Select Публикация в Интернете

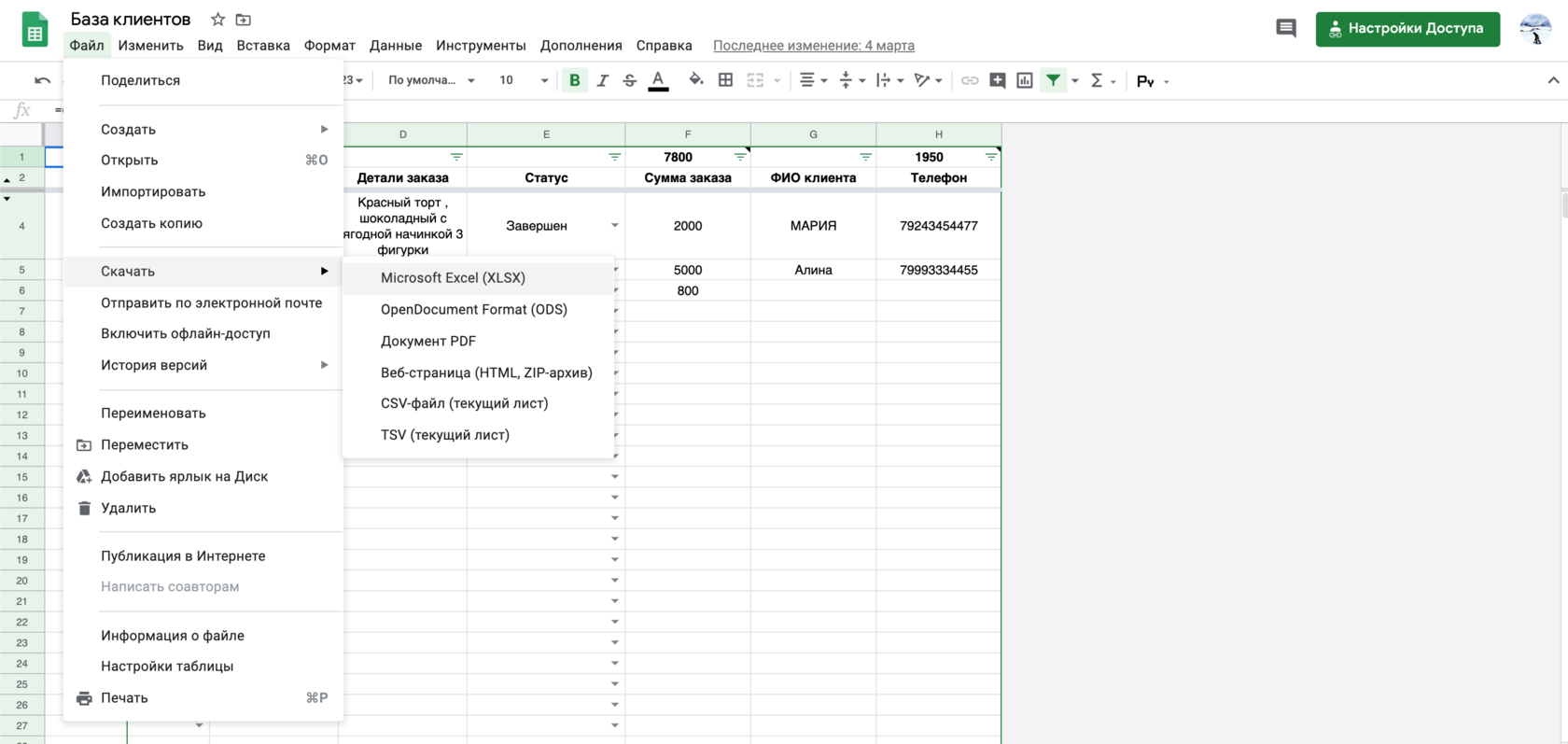(x=203, y=556)
